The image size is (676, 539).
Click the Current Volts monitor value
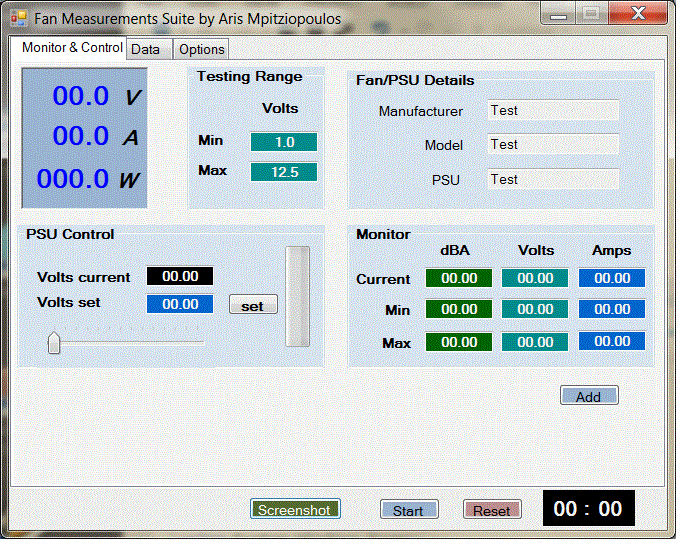535,278
